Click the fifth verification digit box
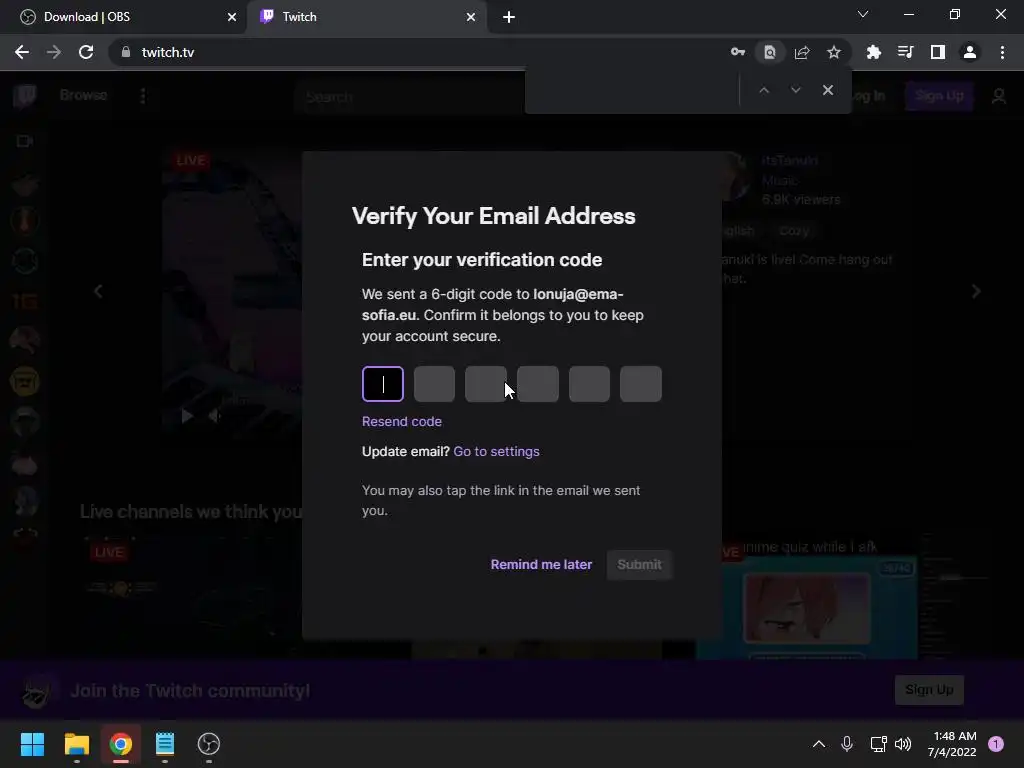This screenshot has width=1024, height=768. click(x=589, y=384)
